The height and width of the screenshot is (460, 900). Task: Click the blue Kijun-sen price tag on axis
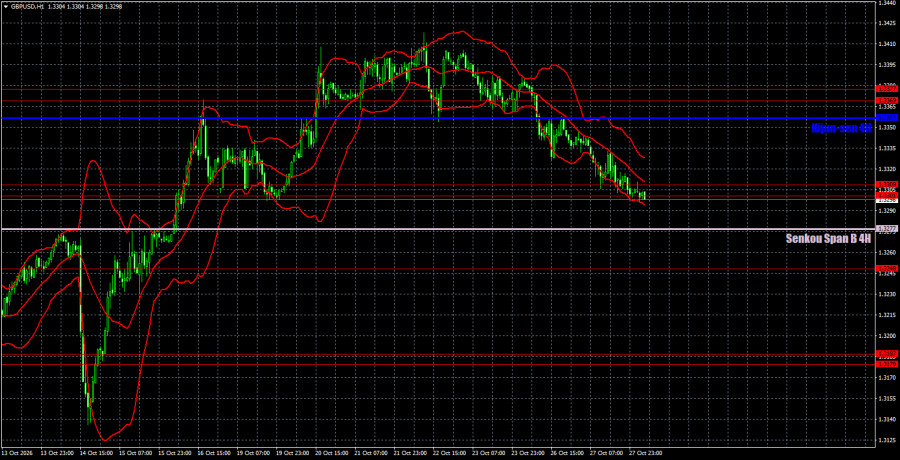tap(887, 118)
